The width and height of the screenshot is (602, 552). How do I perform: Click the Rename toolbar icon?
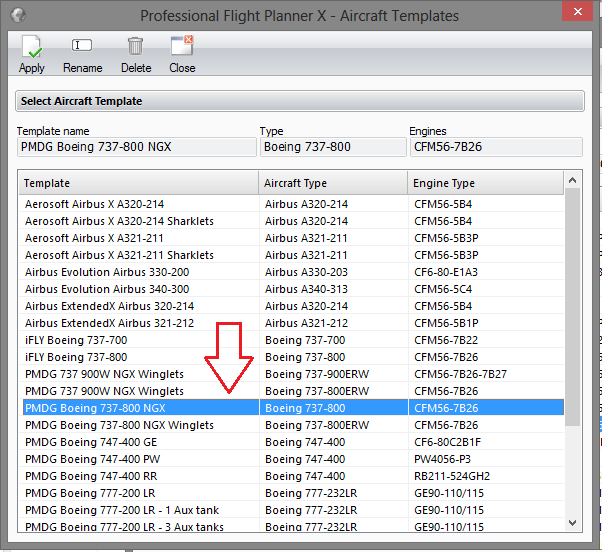point(82,45)
